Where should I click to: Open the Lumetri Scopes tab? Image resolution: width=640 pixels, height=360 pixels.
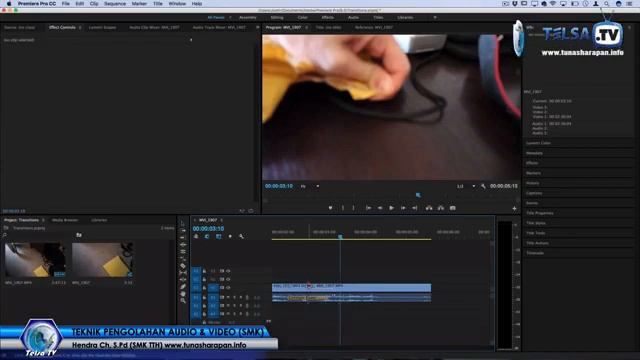(102, 27)
